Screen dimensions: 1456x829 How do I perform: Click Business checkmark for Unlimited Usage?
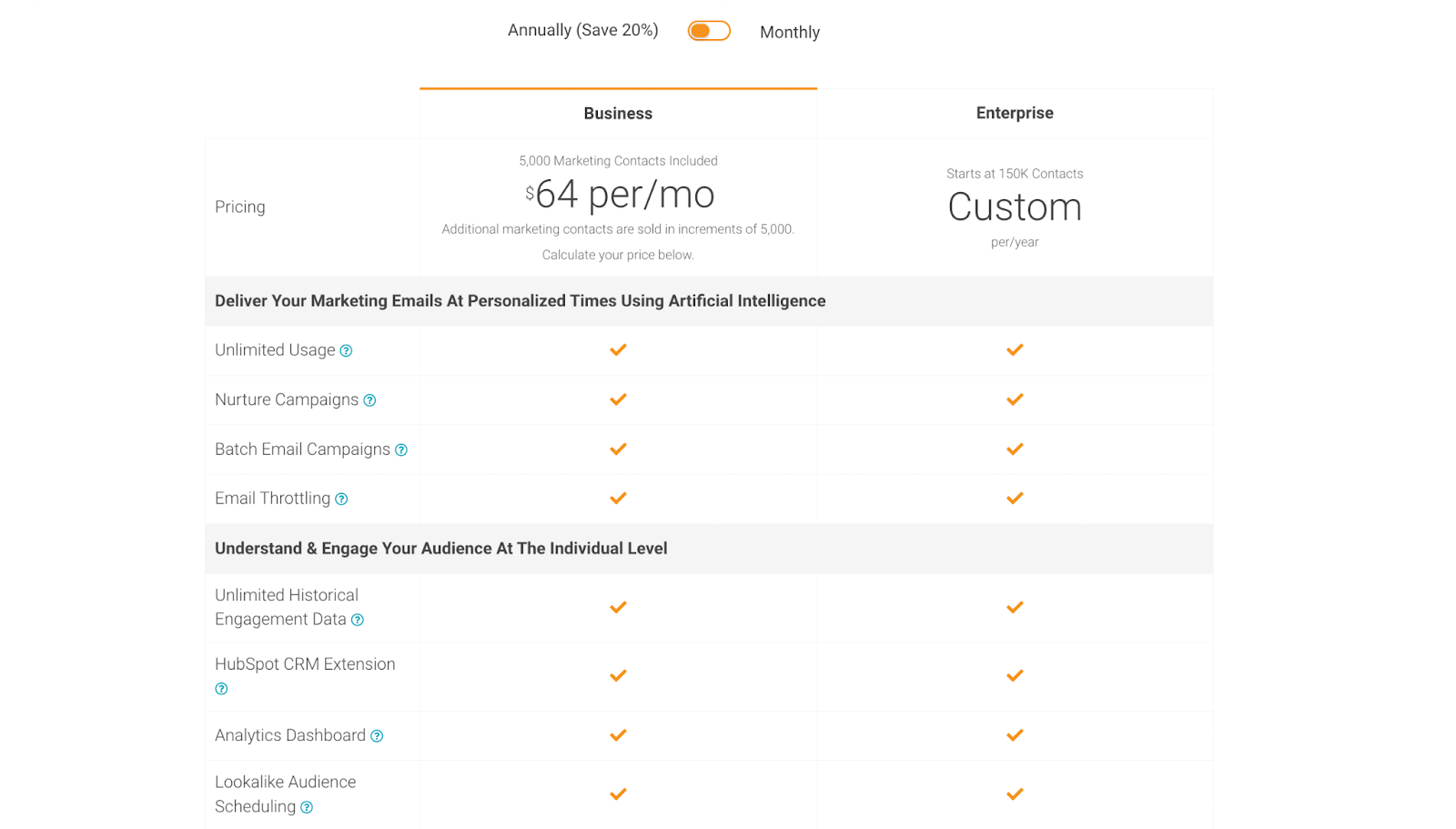(618, 350)
